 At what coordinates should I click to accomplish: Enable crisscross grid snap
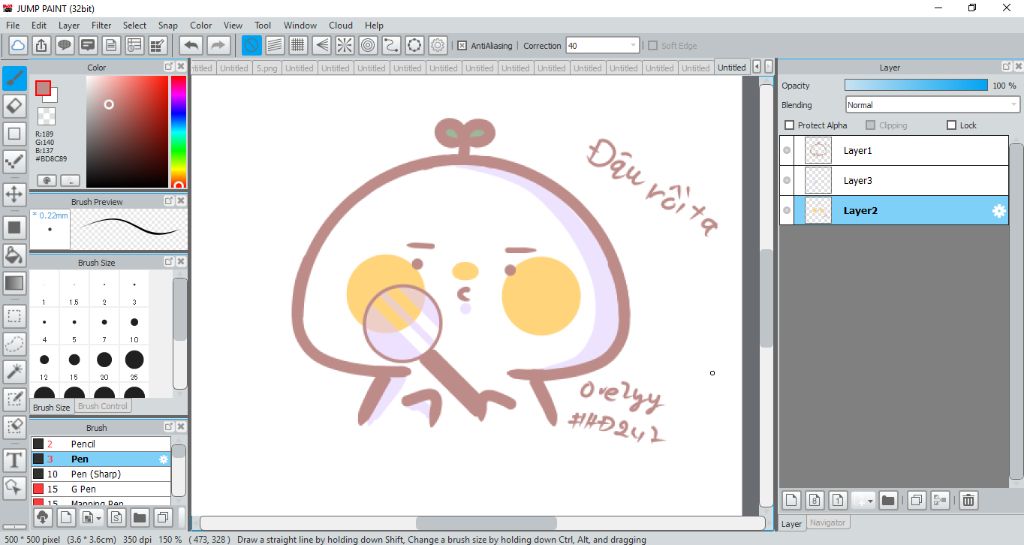click(298, 46)
